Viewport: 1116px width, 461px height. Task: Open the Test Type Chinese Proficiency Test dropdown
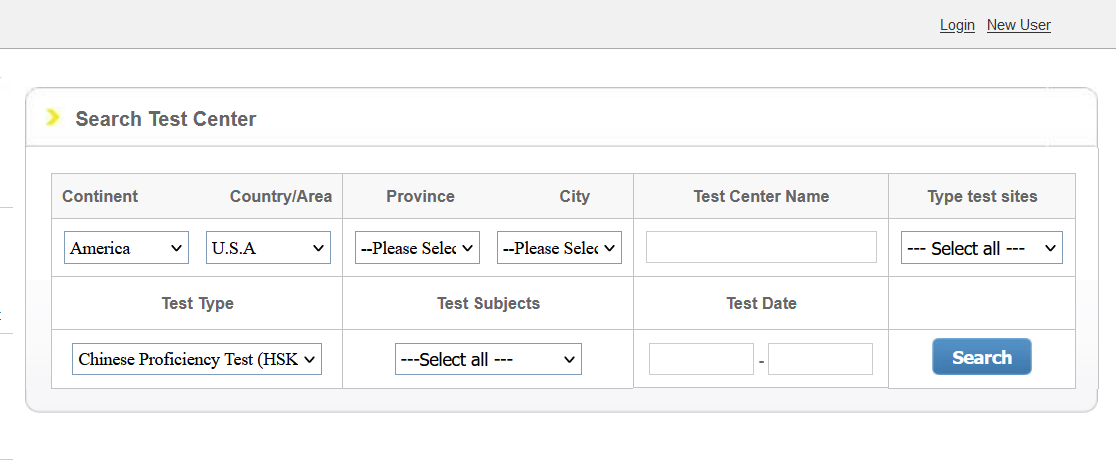click(197, 359)
